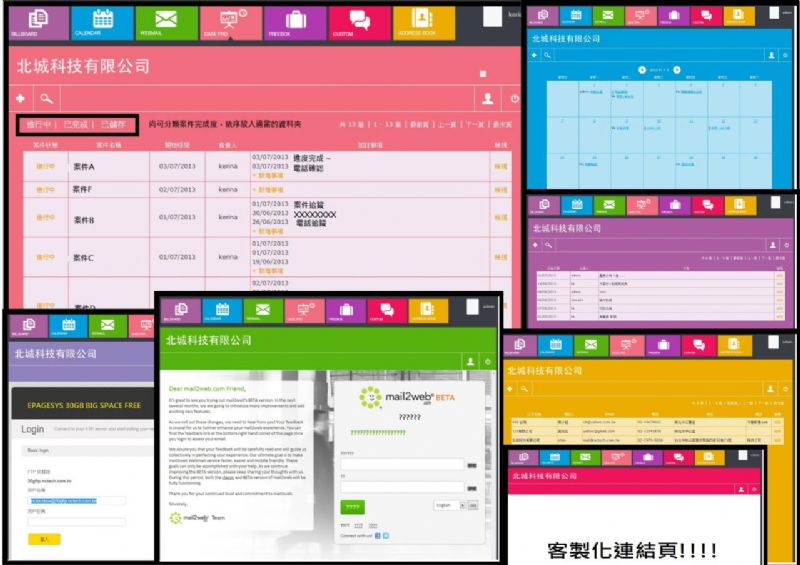Click date 02/07/2013 in 案件F row
Viewport: 800px width, 565px height.
pos(177,189)
